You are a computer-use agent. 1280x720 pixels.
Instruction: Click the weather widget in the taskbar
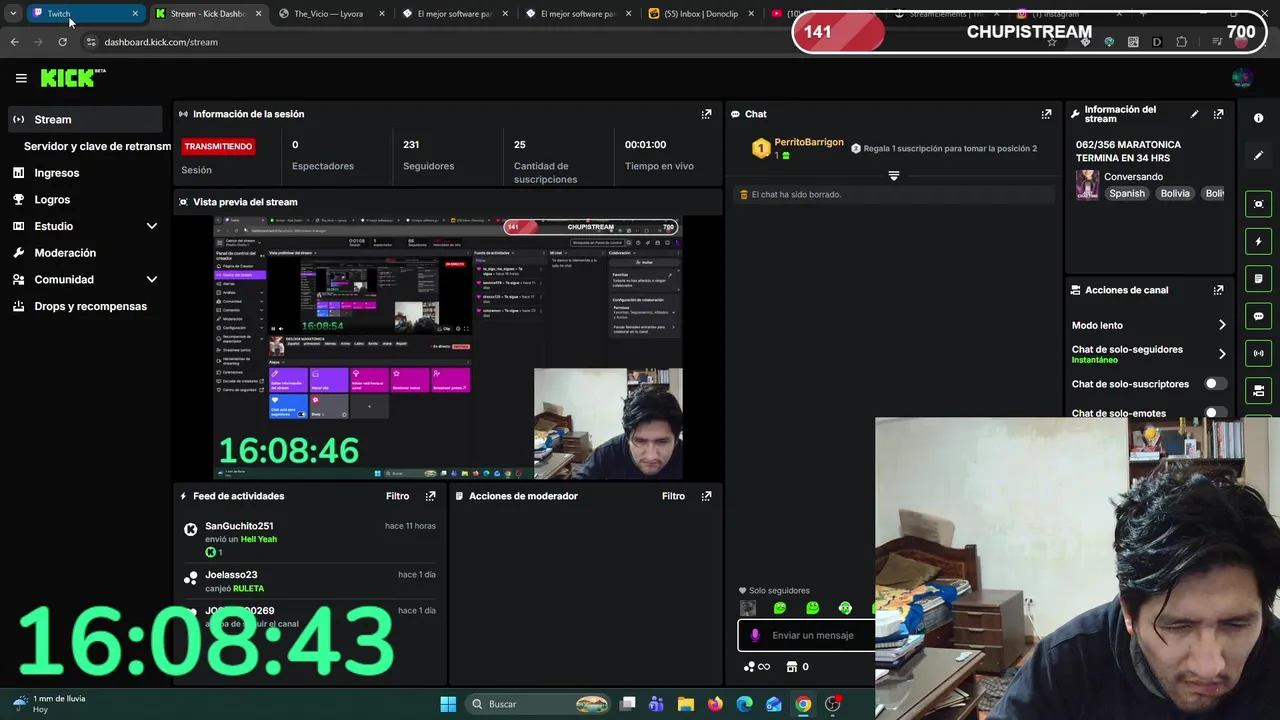coord(48,704)
